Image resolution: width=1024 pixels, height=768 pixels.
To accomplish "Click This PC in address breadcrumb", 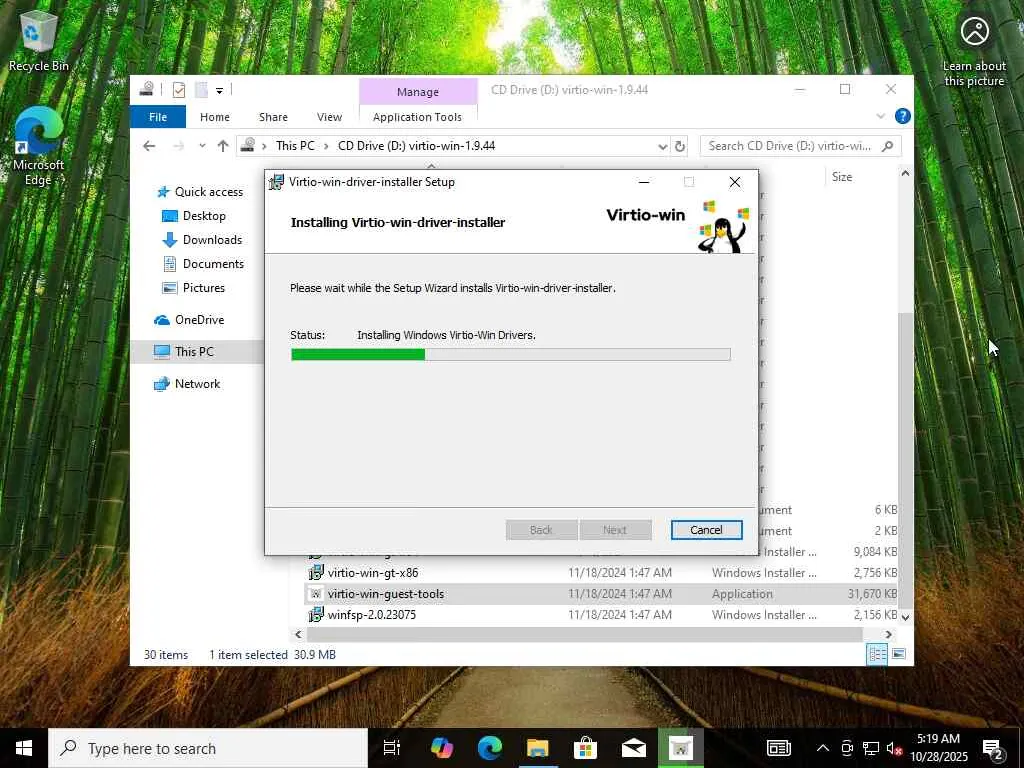I will tap(295, 146).
